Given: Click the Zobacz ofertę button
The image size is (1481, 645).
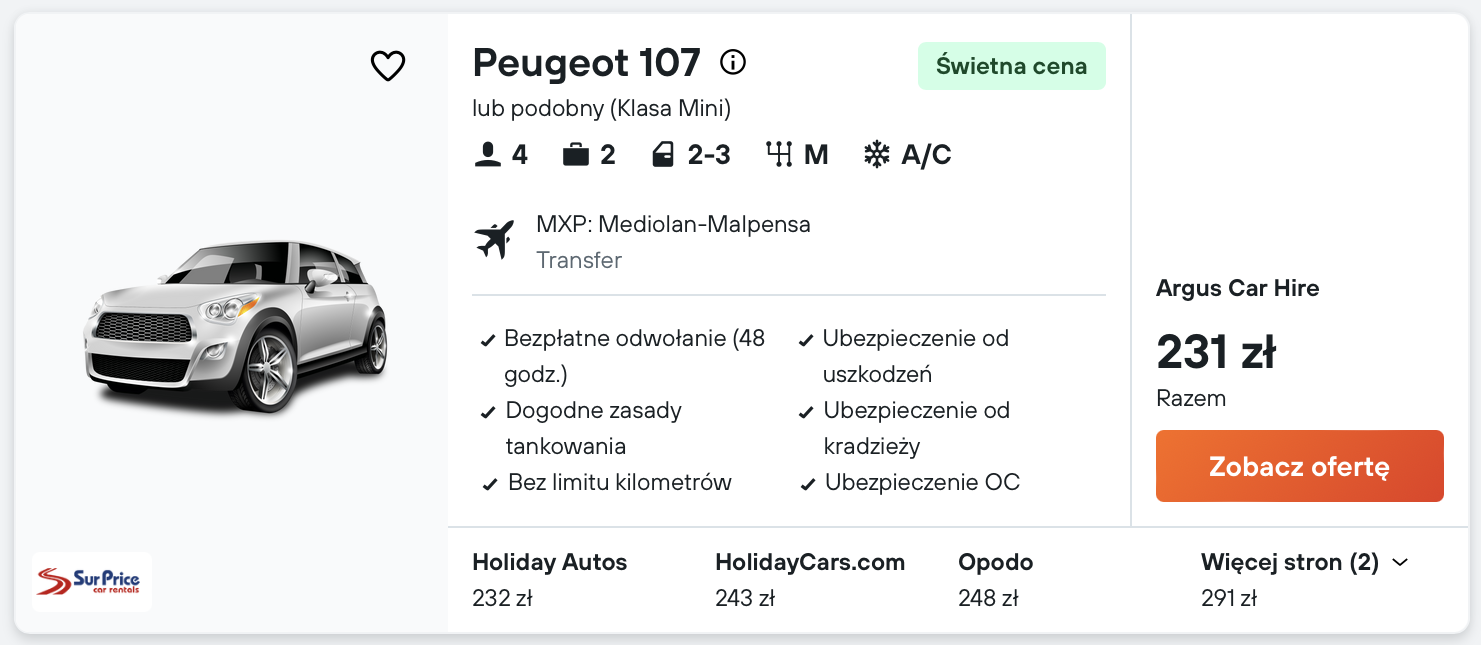Looking at the screenshot, I should pyautogui.click(x=1299, y=466).
